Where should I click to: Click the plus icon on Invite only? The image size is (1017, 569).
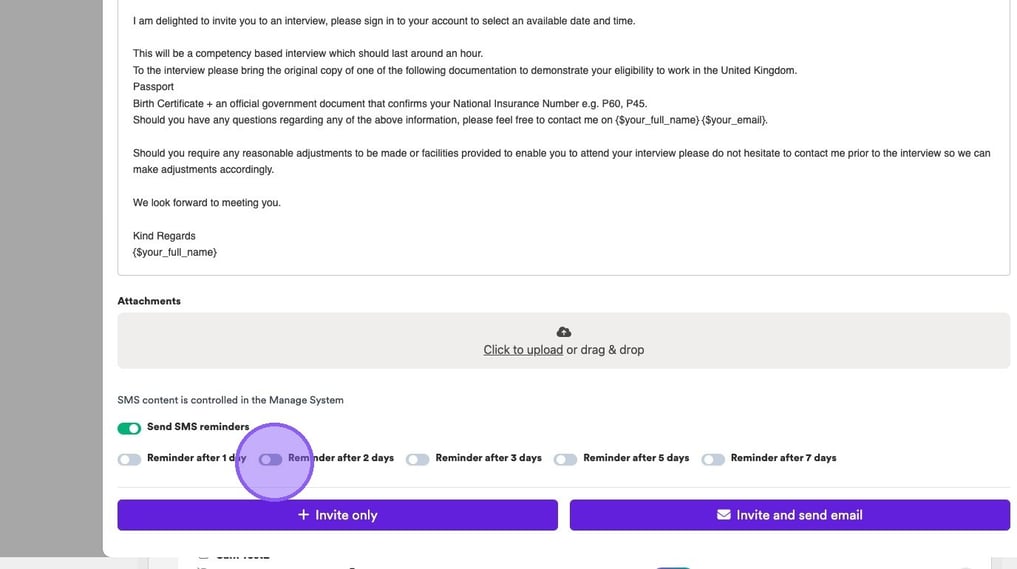click(x=304, y=515)
